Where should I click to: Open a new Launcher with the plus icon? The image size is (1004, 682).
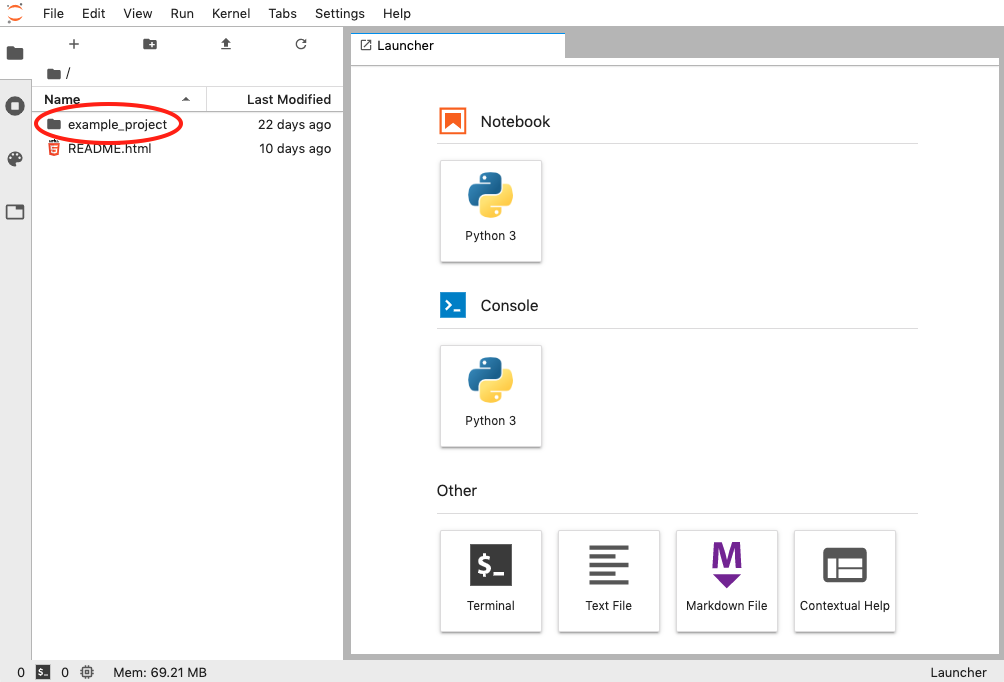coord(73,44)
